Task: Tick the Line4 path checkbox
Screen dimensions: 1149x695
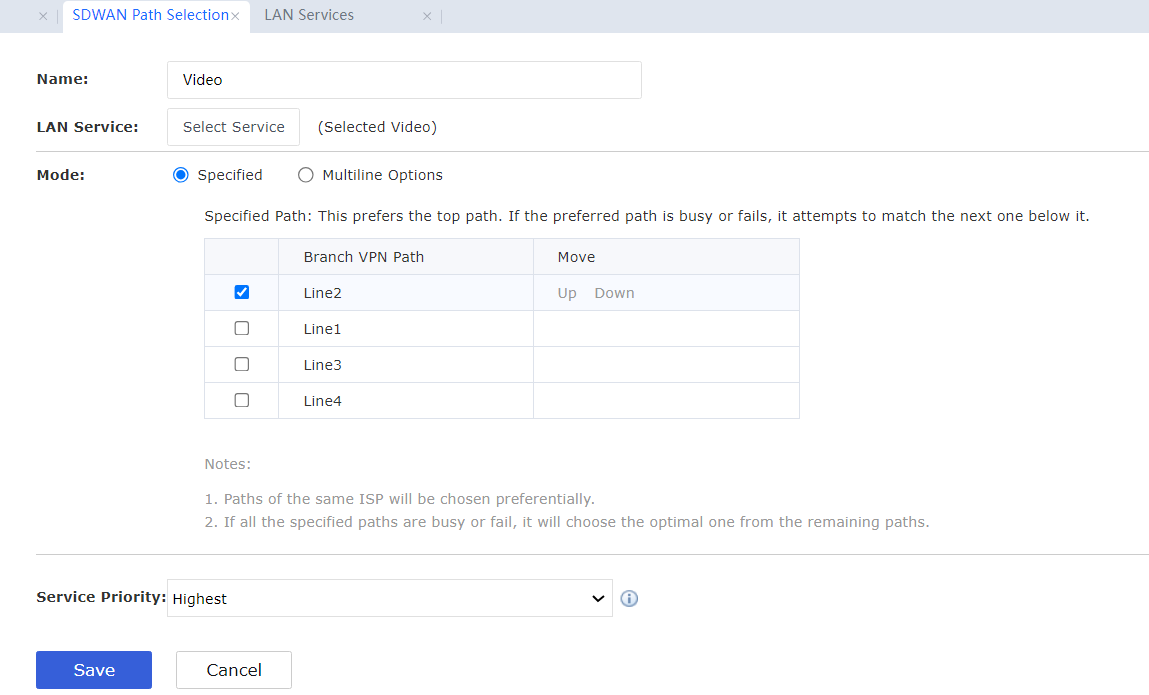Action: (x=241, y=401)
